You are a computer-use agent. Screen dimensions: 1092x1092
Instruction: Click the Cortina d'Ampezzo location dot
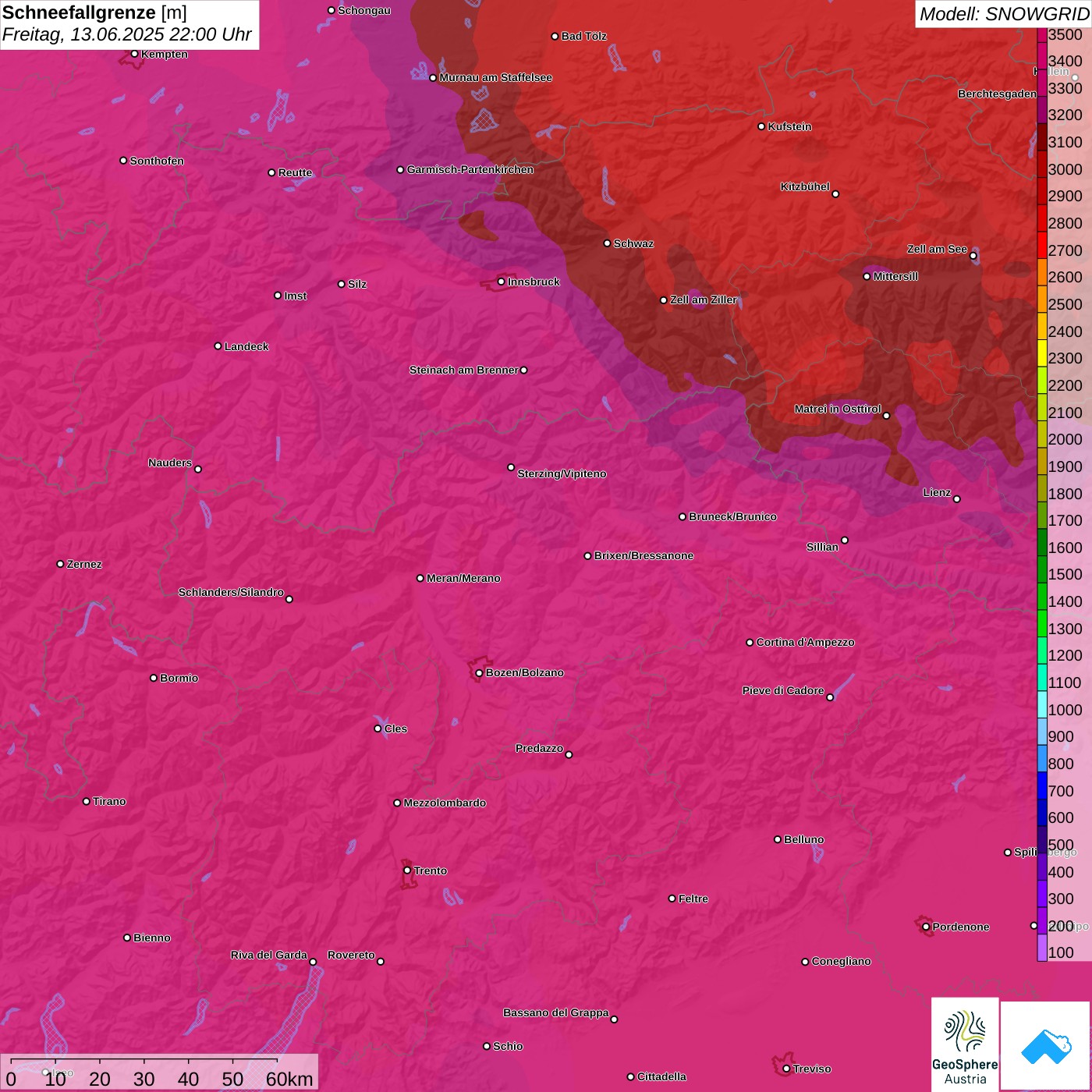coord(750,643)
